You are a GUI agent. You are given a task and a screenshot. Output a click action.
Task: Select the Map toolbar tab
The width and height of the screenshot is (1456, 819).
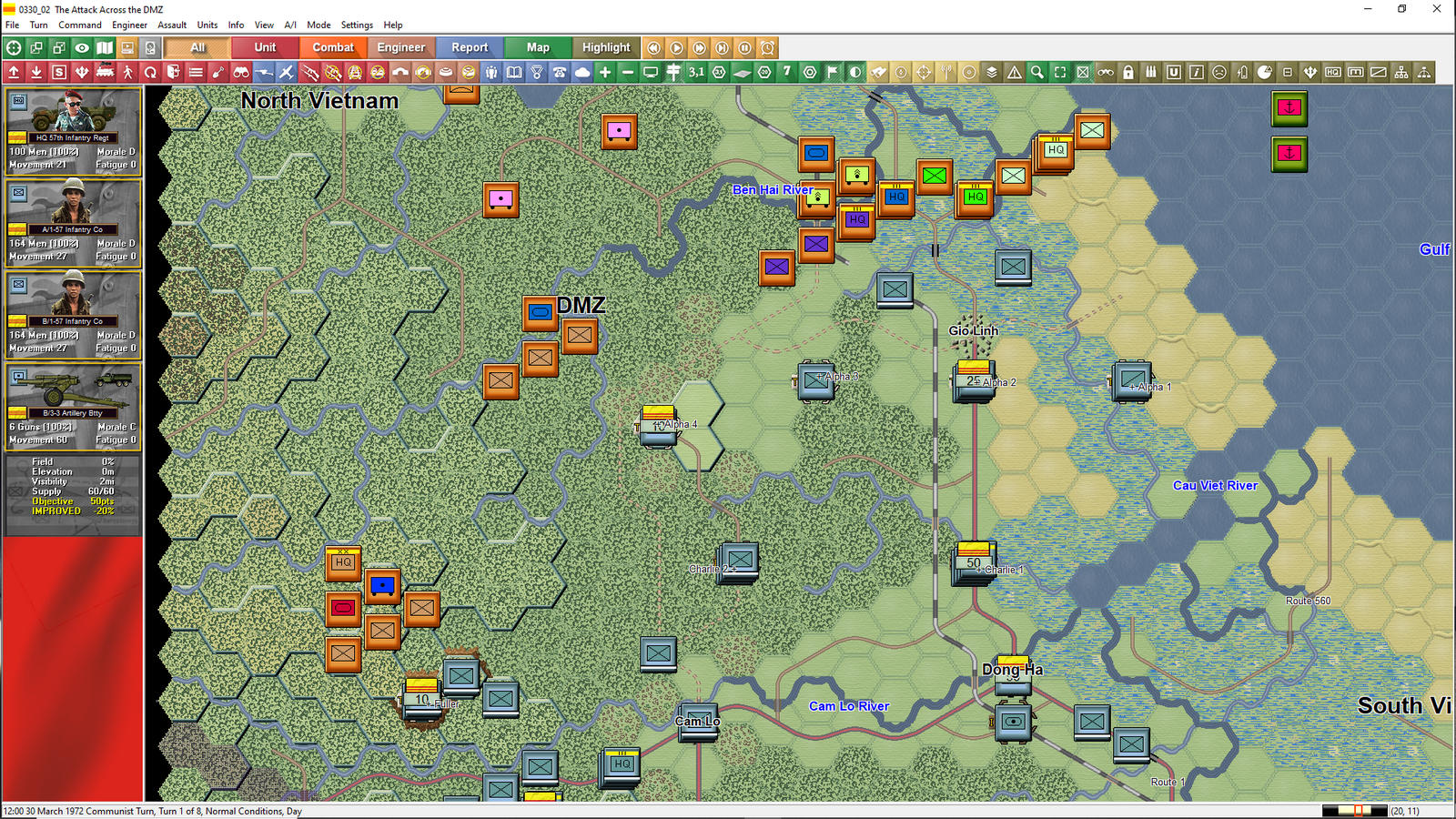click(x=538, y=47)
